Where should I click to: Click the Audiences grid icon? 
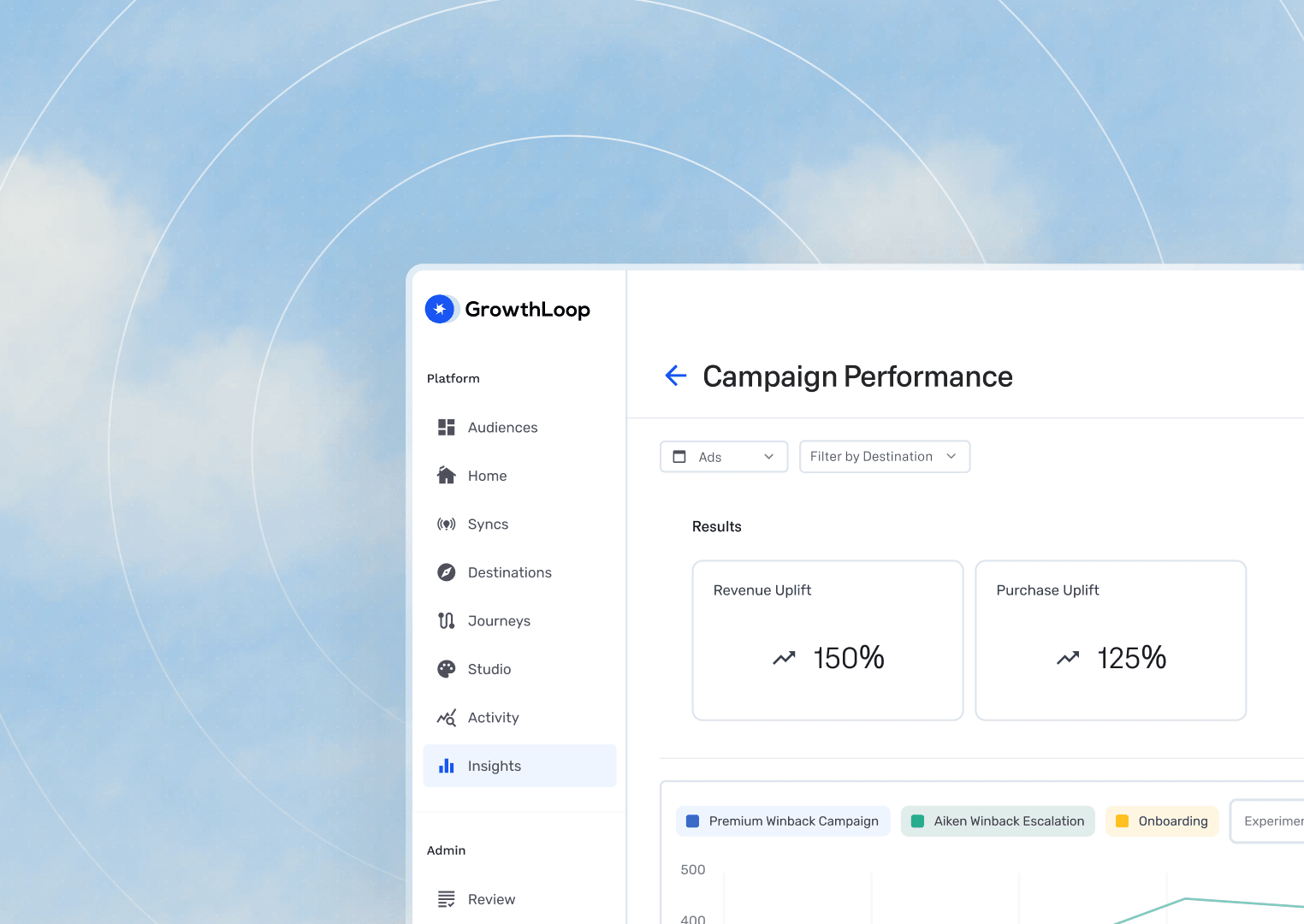point(446,428)
